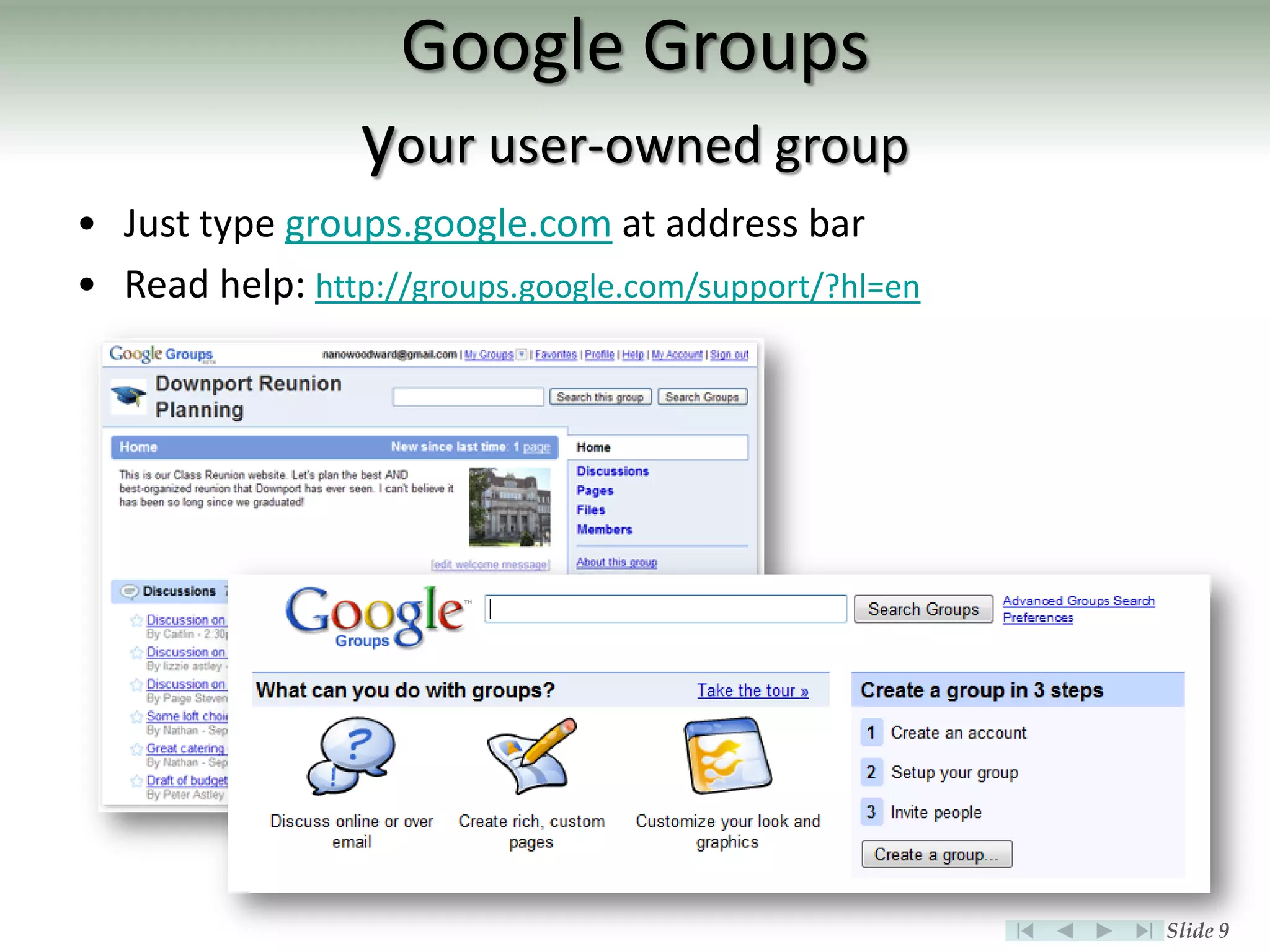This screenshot has width=1270, height=952.
Task: Open My Groups link in top bar
Action: [489, 355]
